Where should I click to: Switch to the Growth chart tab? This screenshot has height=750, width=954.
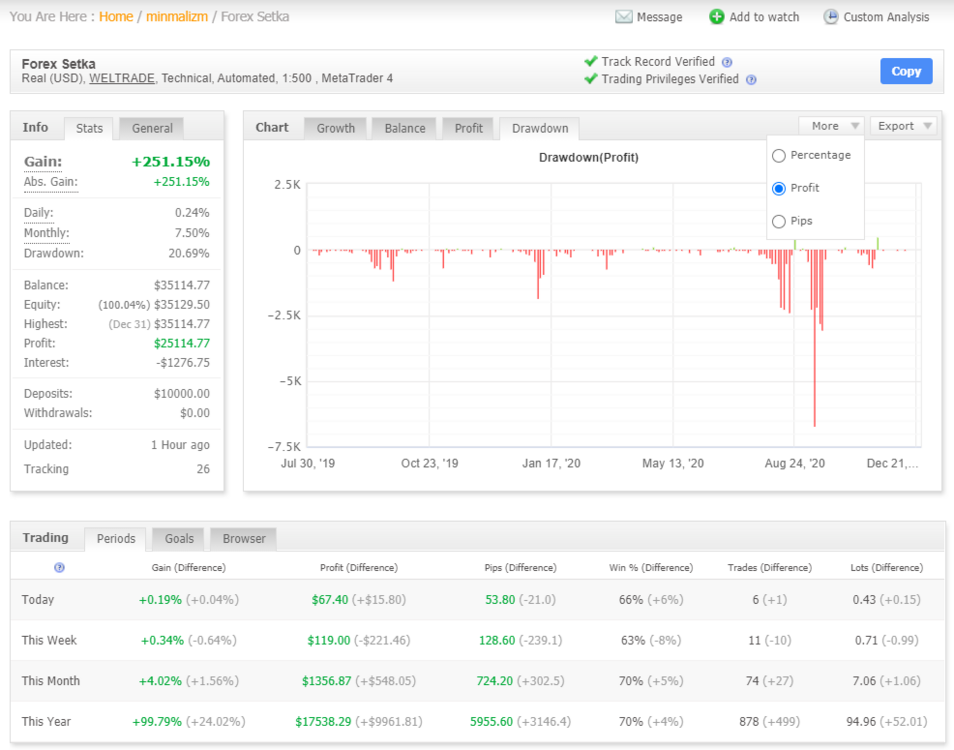[335, 128]
